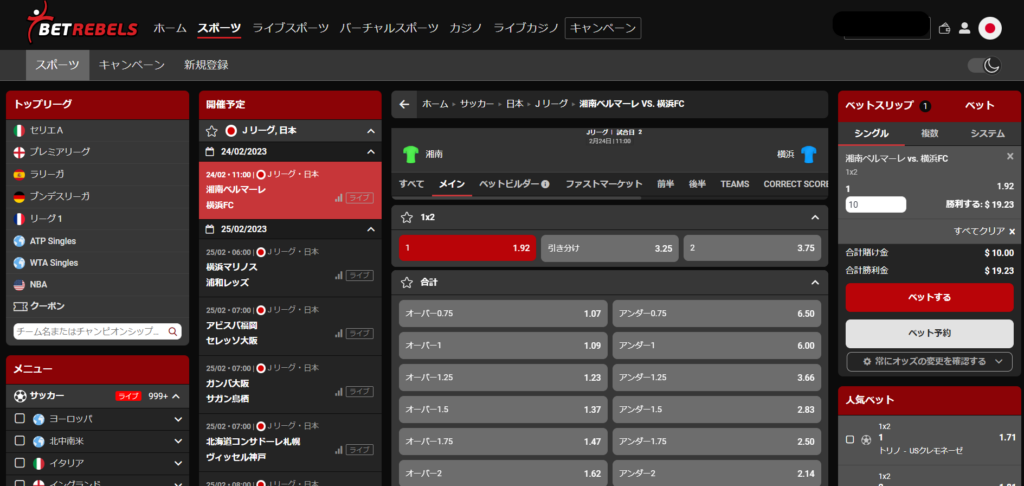Collapse the サッカー menu chevron
Viewport: 1024px width, 486px height.
[x=176, y=396]
